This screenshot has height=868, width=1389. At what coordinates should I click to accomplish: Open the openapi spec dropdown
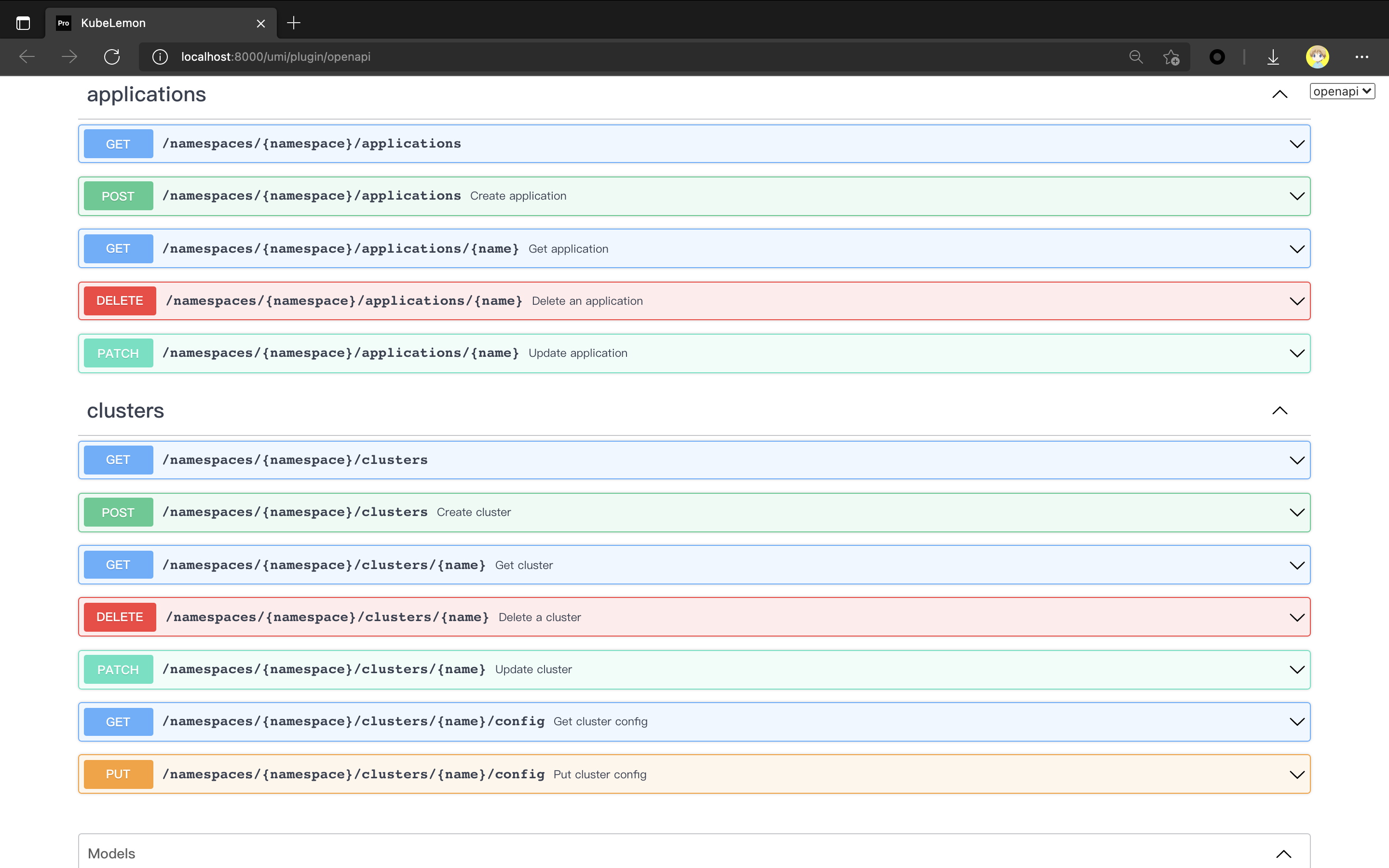pos(1342,91)
